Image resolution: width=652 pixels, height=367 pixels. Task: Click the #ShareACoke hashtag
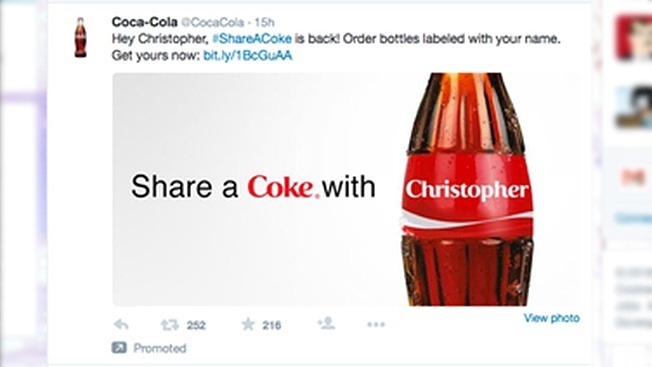[252, 39]
